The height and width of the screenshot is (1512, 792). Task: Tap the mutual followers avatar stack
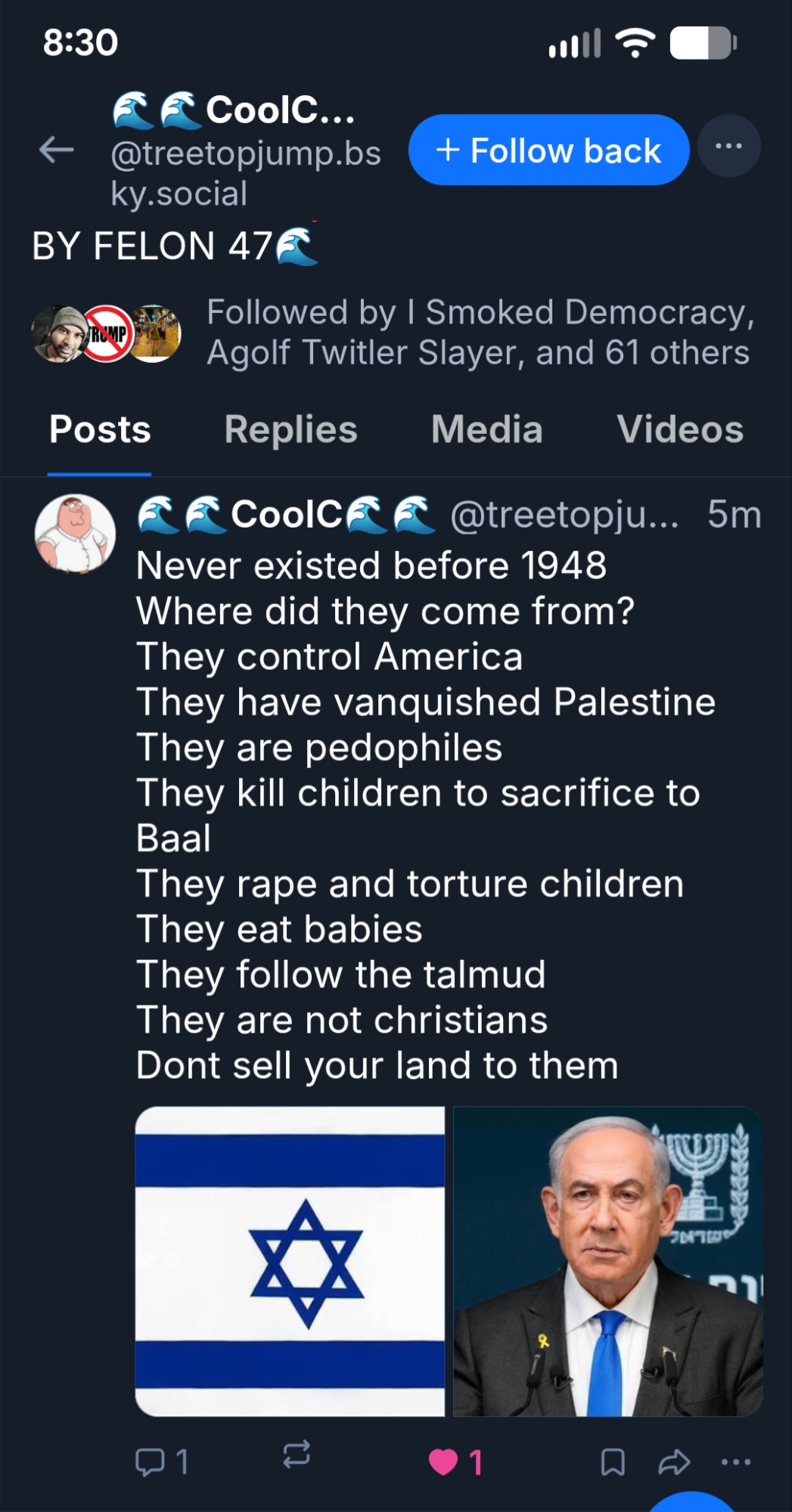106,333
